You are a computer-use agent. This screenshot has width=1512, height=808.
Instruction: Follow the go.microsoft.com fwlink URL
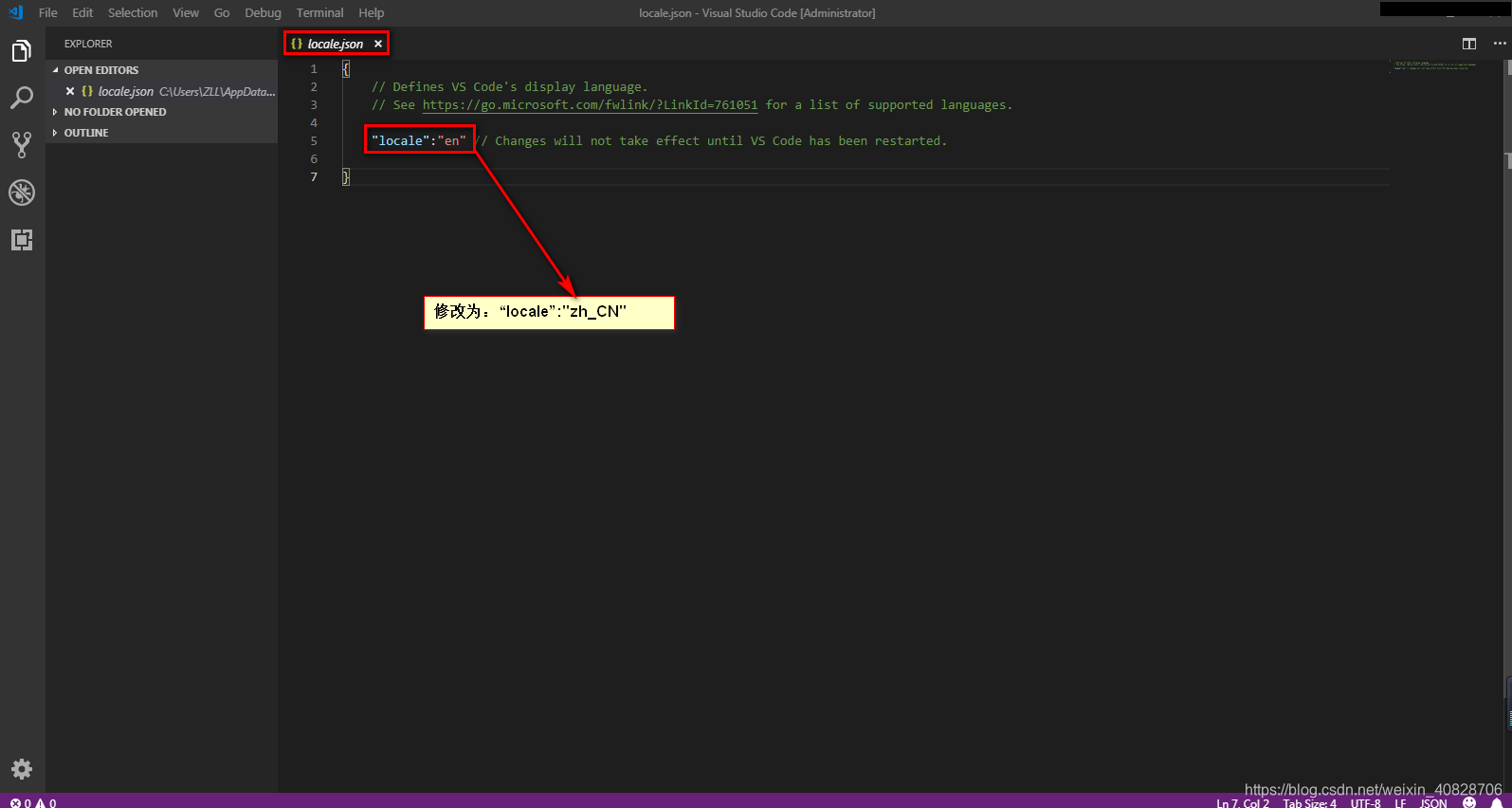[590, 105]
